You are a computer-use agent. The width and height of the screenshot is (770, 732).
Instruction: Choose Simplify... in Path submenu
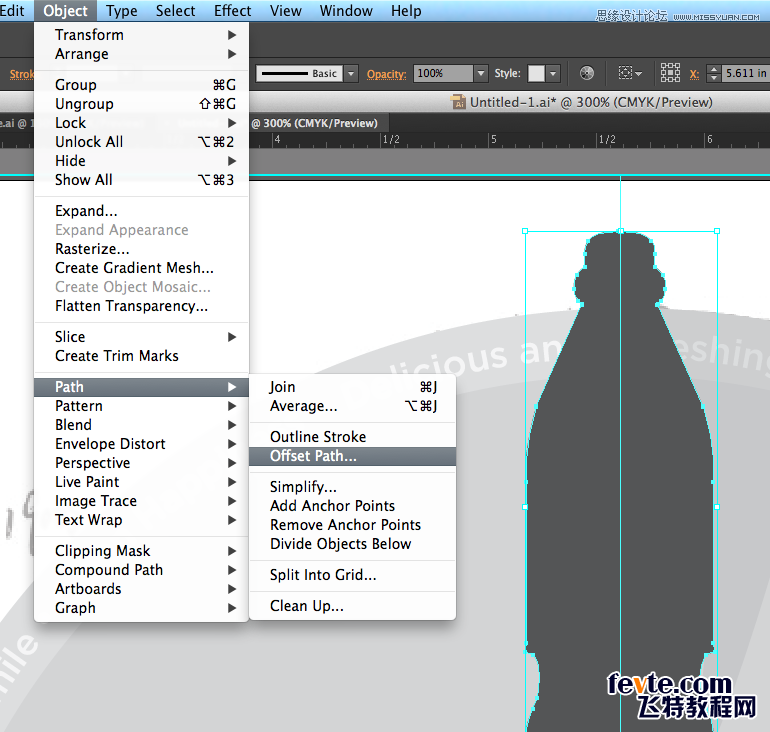tap(353, 487)
